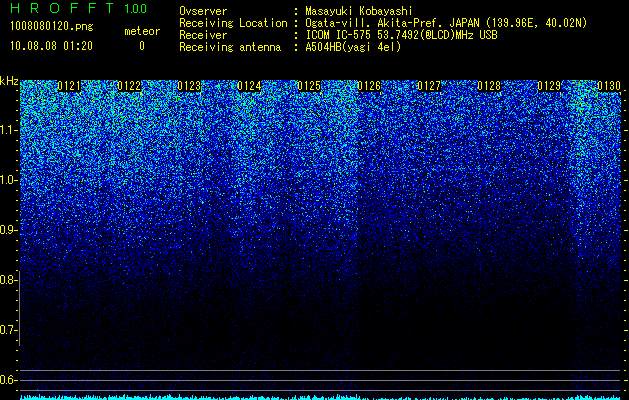
Task: Click the 0124 time marker
Action: point(249,86)
